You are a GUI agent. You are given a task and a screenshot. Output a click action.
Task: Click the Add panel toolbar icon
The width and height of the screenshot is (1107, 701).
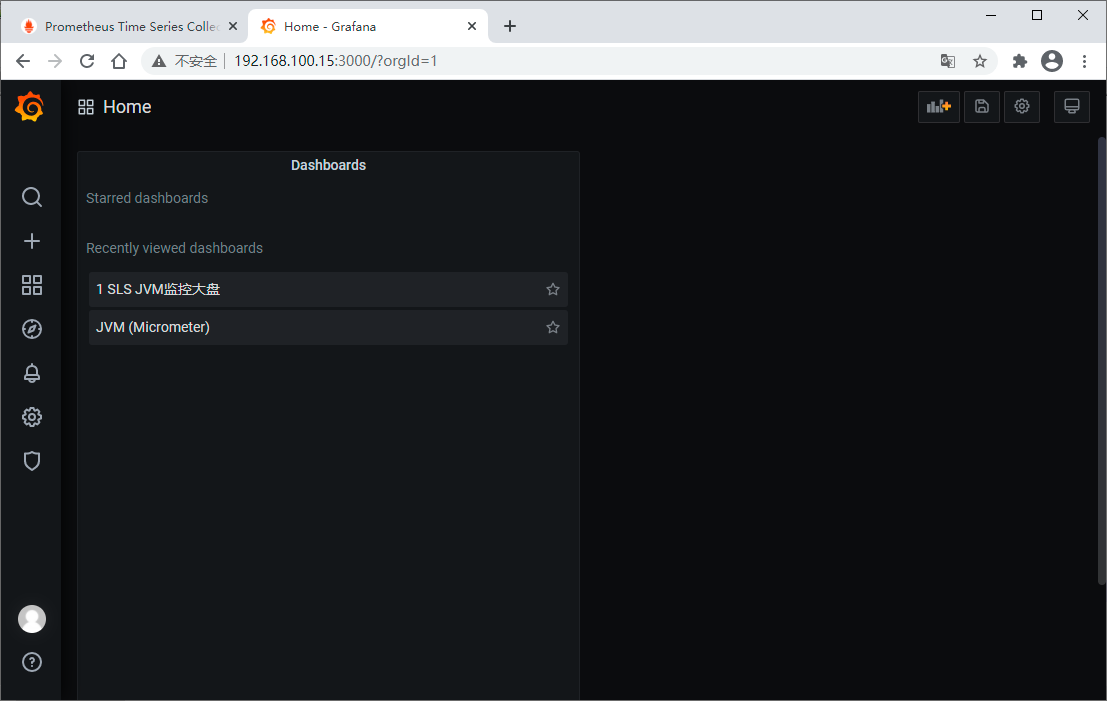point(938,107)
